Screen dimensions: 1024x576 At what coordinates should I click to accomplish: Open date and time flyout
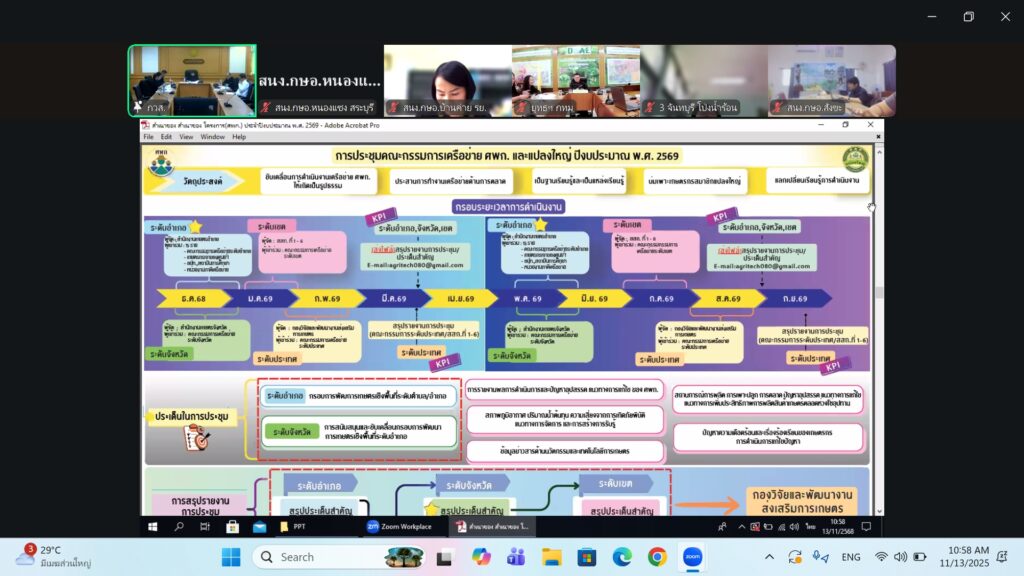pos(969,557)
